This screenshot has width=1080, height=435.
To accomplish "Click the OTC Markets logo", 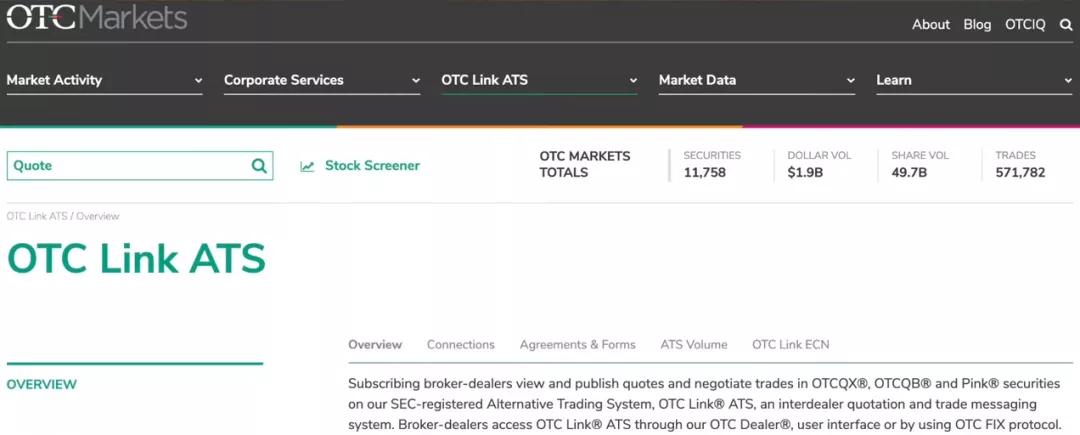I will coord(97,18).
